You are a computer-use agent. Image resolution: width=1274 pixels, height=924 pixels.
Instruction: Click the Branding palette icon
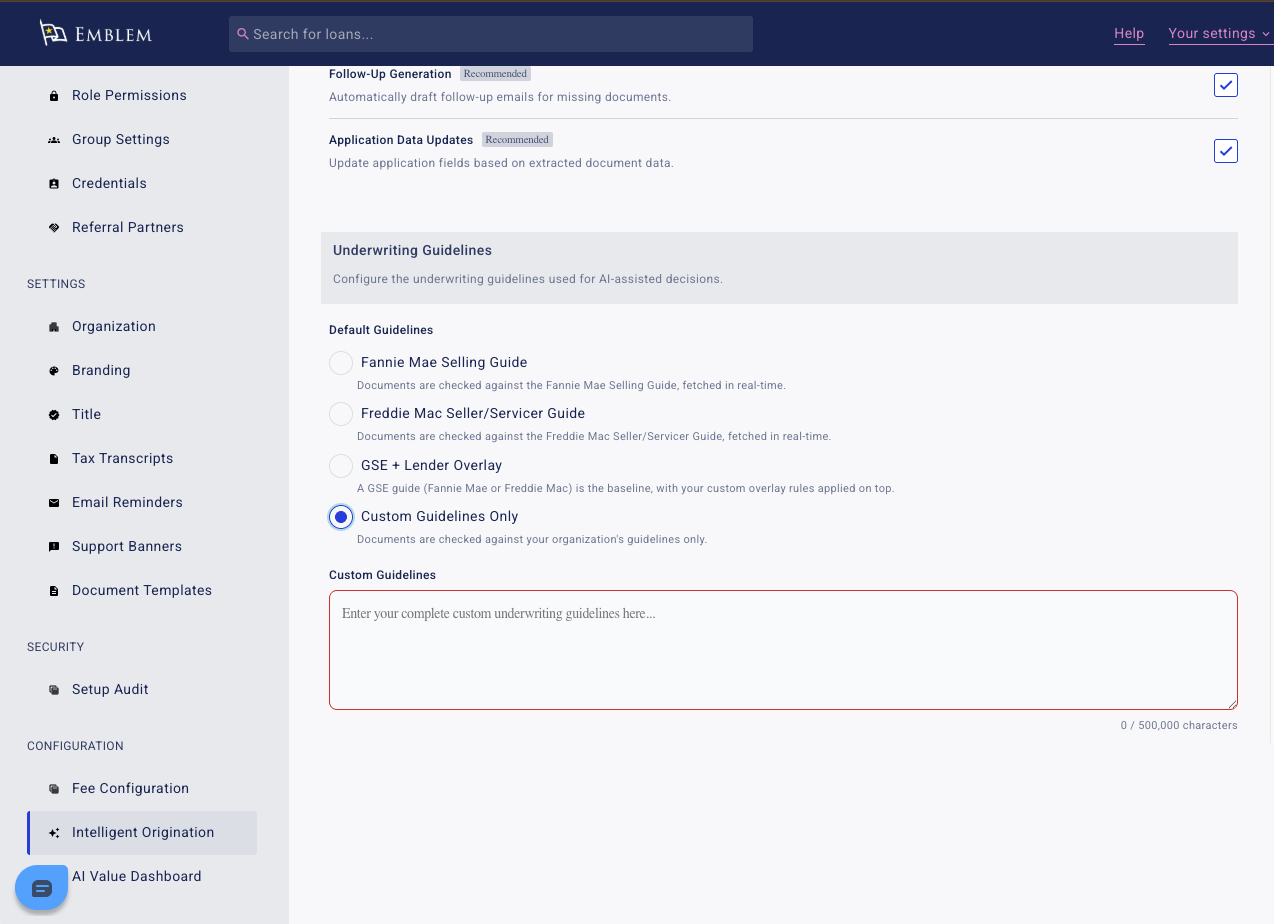click(54, 371)
